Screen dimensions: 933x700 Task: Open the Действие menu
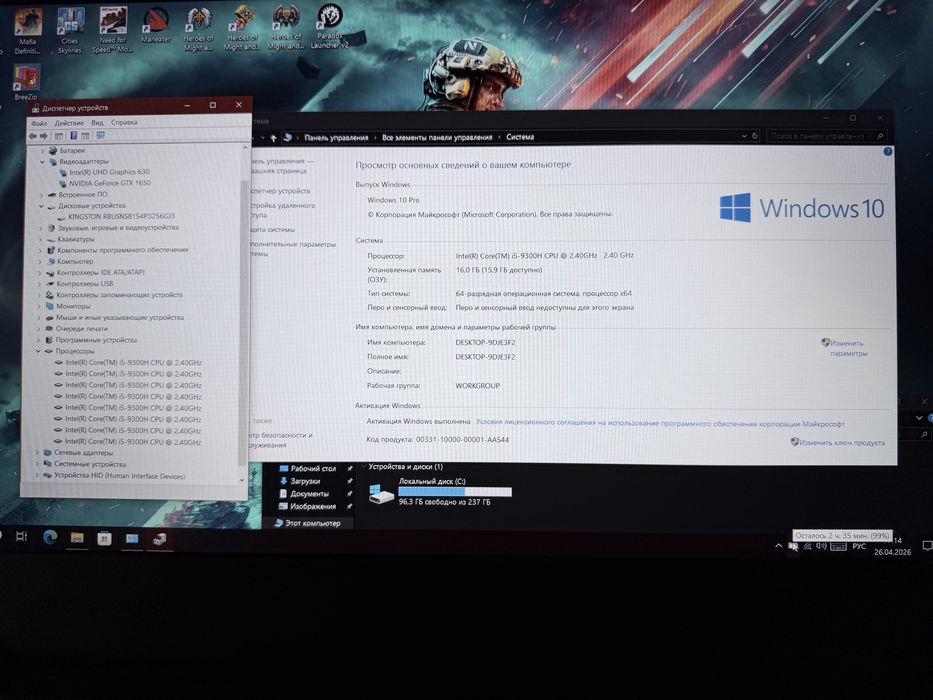(x=69, y=123)
